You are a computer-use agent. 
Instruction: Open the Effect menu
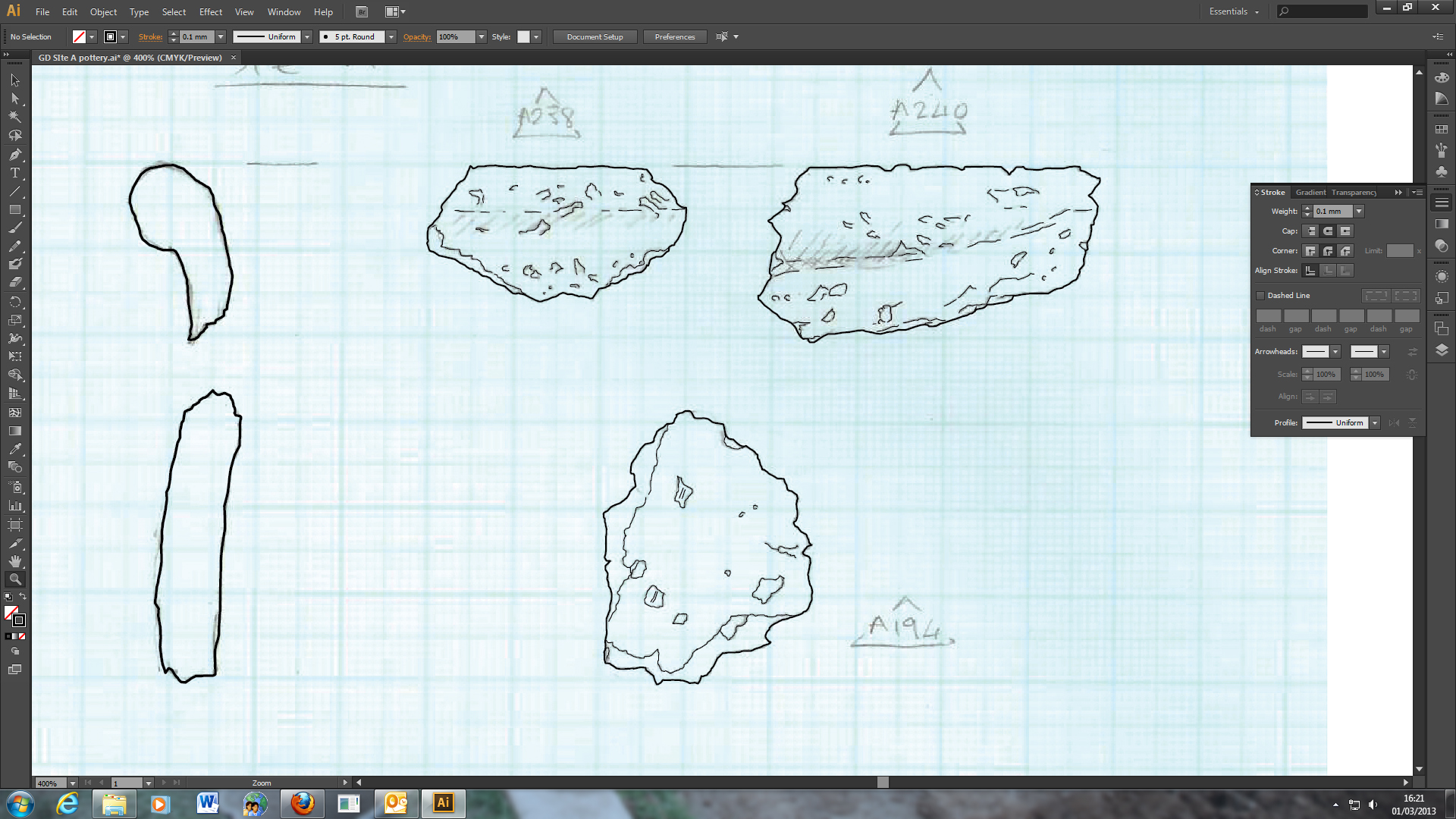210,11
